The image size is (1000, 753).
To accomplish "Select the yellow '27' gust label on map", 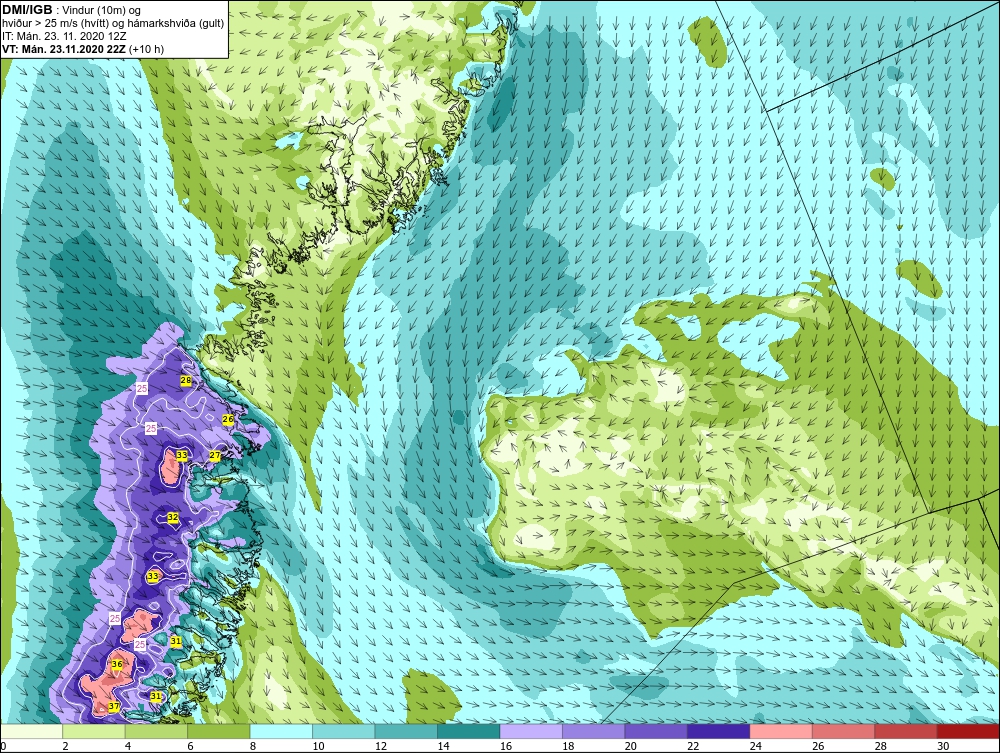I will (x=215, y=455).
